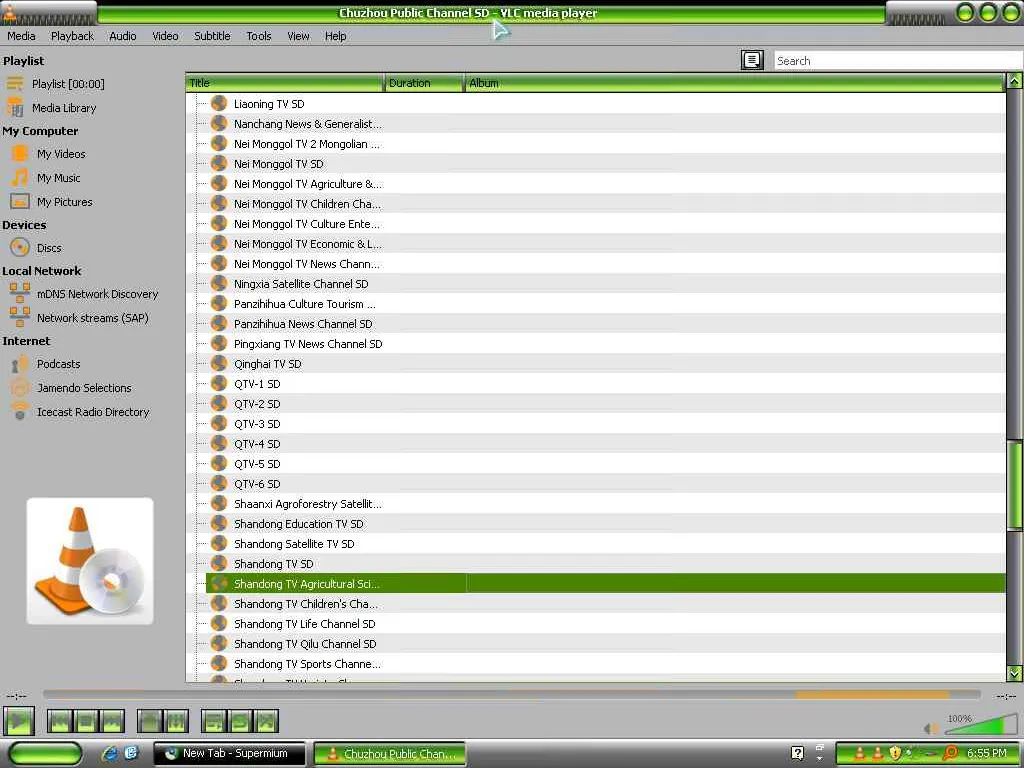Open Podcasts under Internet
1024x768 pixels.
[x=58, y=364]
